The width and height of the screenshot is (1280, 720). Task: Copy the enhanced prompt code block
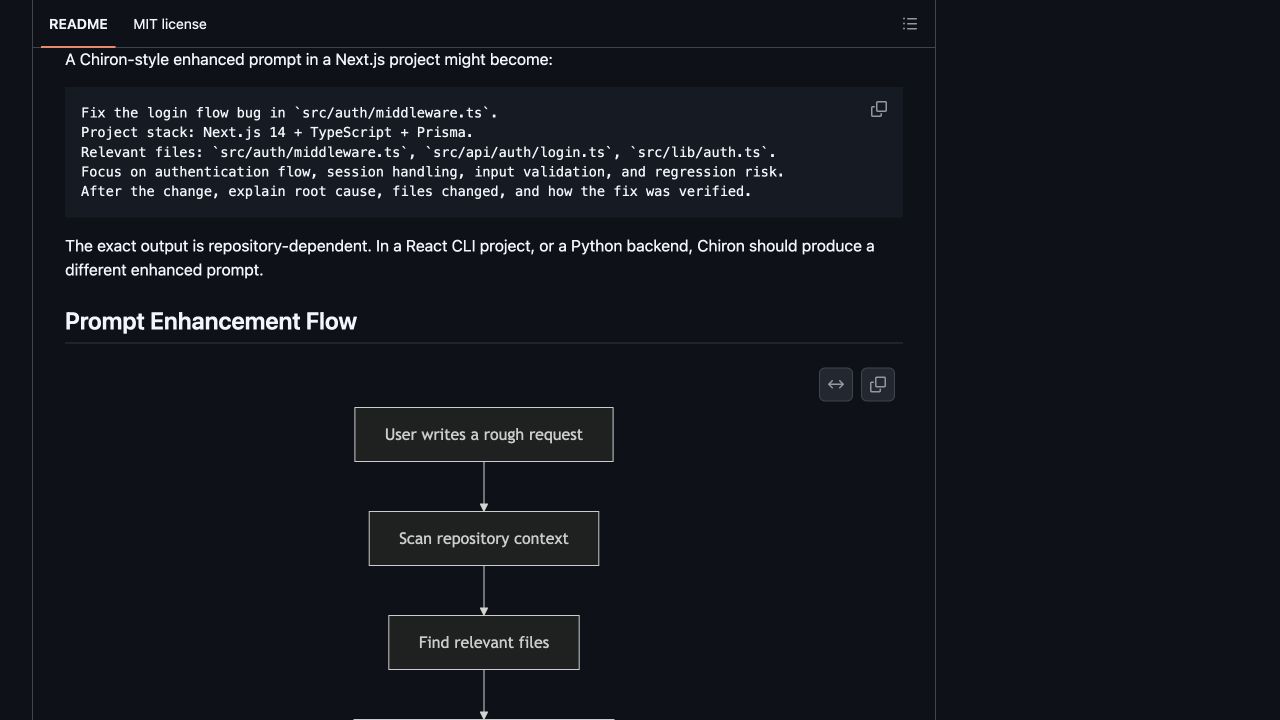(x=879, y=109)
